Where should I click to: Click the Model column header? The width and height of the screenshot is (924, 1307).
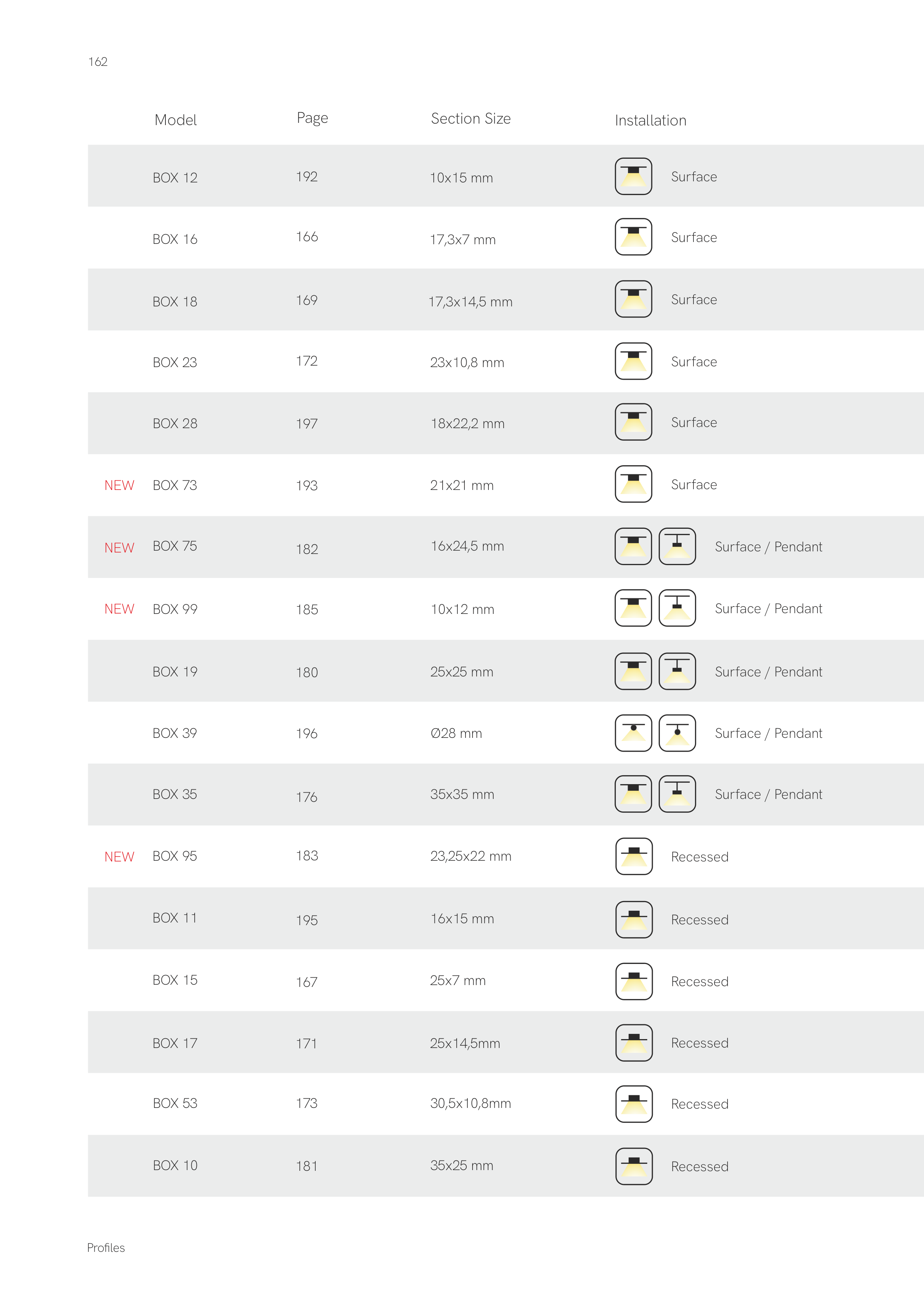175,120
